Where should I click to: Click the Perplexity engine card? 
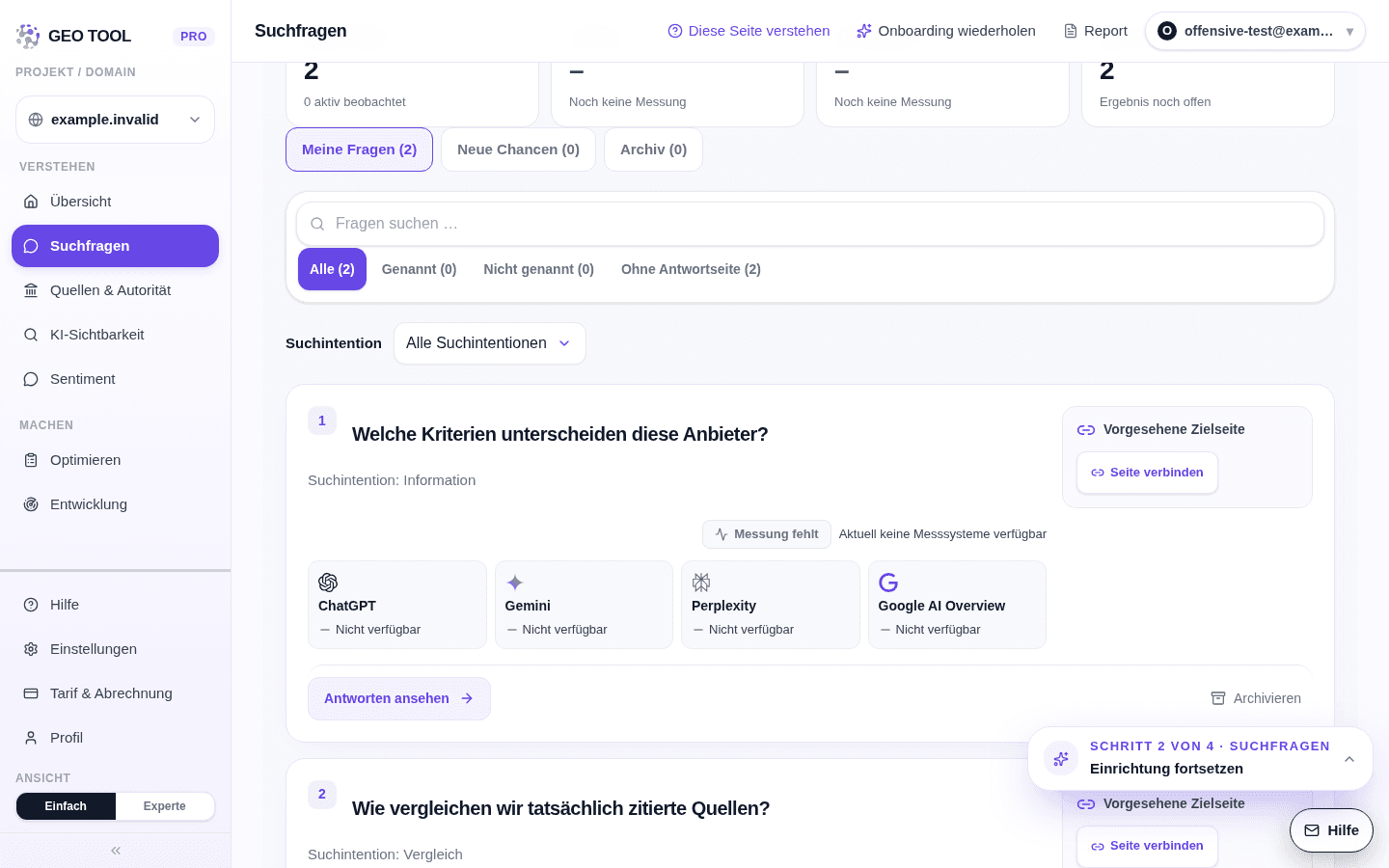tap(771, 605)
